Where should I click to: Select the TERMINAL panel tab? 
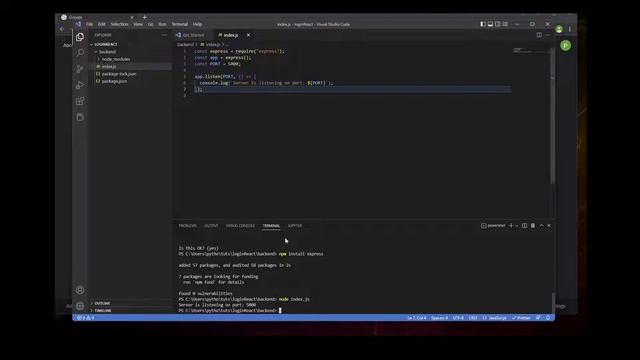coord(271,226)
